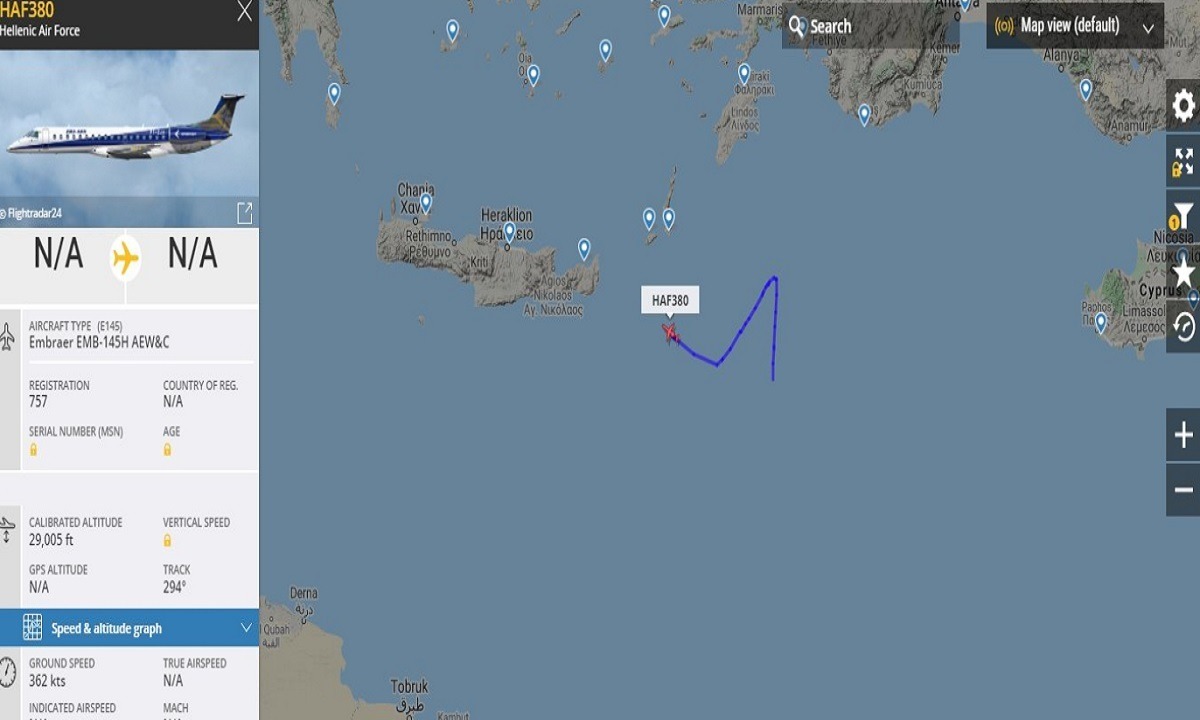Click the locked Serial Number padlock
Image resolution: width=1200 pixels, height=720 pixels.
[33, 450]
